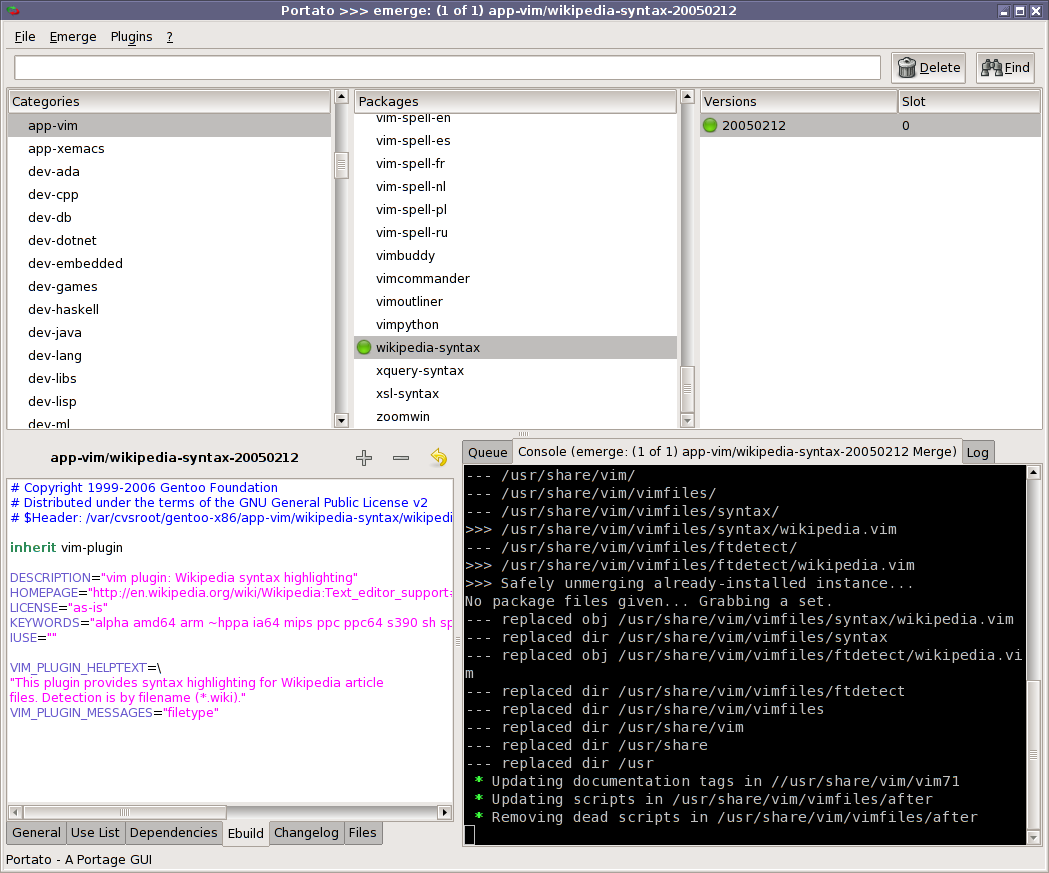
Task: Click down arrow of Packages scrollbar
Action: pyautogui.click(x=687, y=420)
